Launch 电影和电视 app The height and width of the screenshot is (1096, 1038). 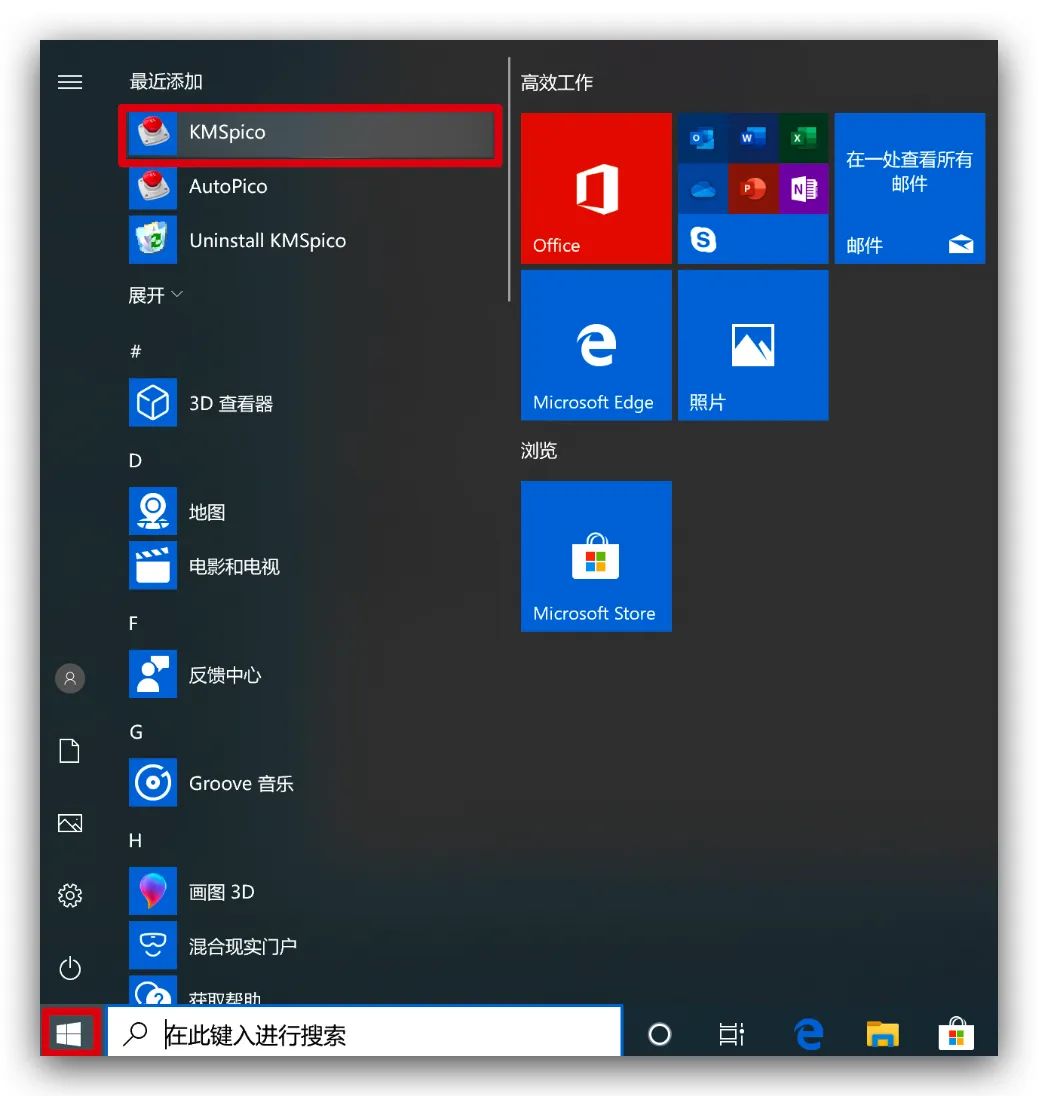[x=310, y=566]
